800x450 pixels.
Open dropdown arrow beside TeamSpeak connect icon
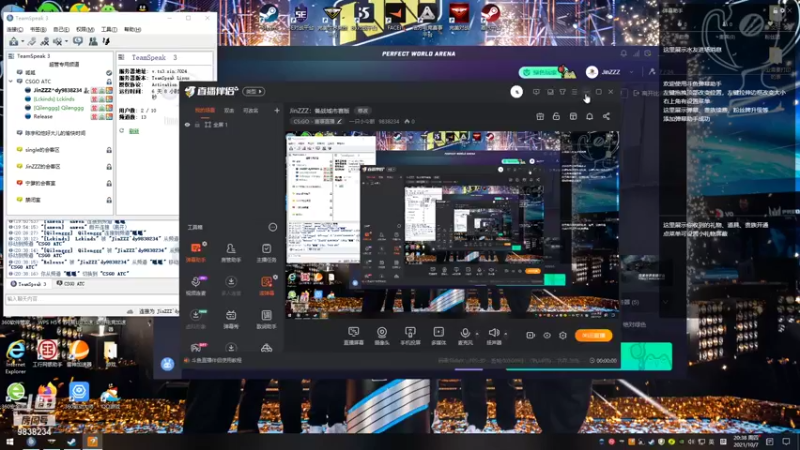coord(22,42)
